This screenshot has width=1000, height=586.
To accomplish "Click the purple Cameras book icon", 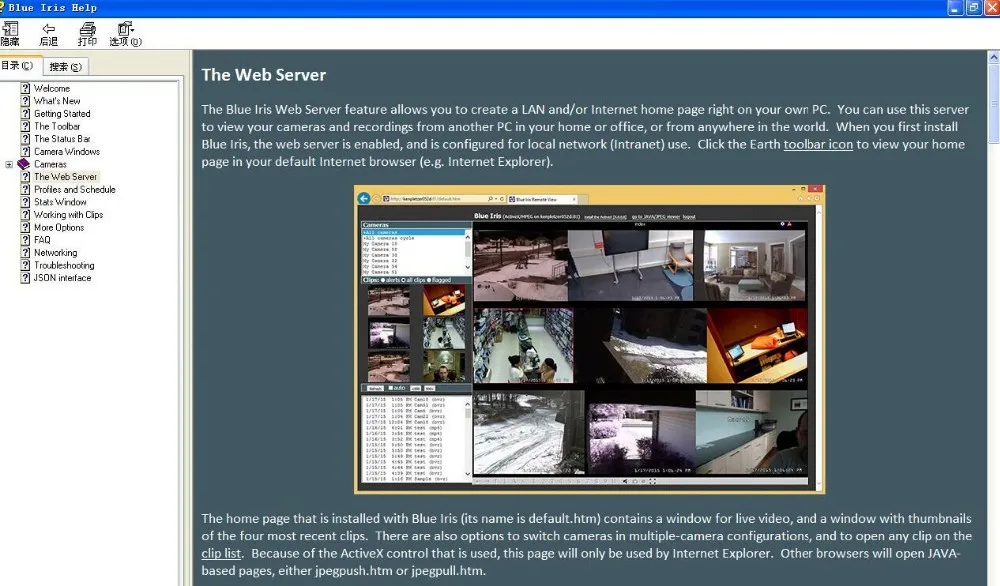I will tap(24, 164).
